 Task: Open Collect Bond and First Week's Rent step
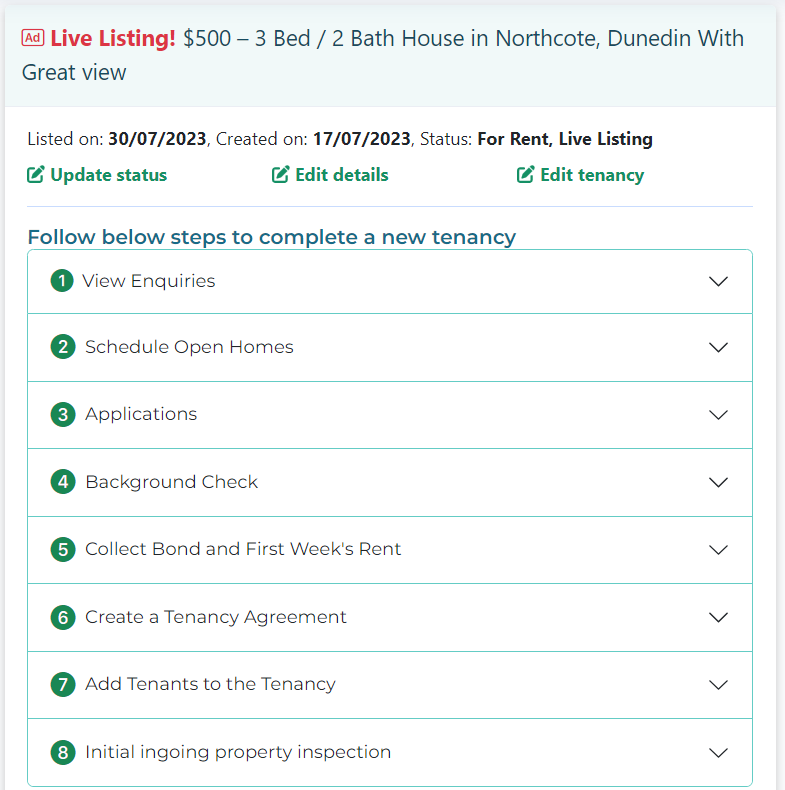click(243, 549)
